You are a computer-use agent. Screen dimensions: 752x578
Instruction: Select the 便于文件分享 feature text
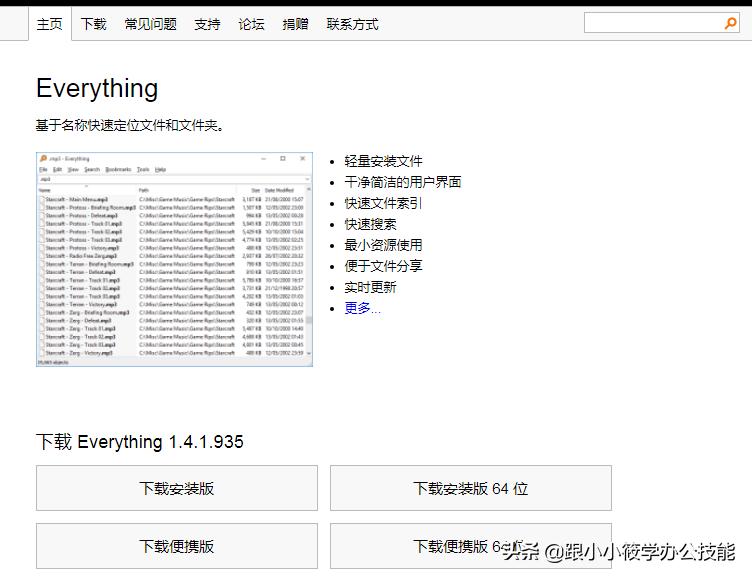(383, 266)
